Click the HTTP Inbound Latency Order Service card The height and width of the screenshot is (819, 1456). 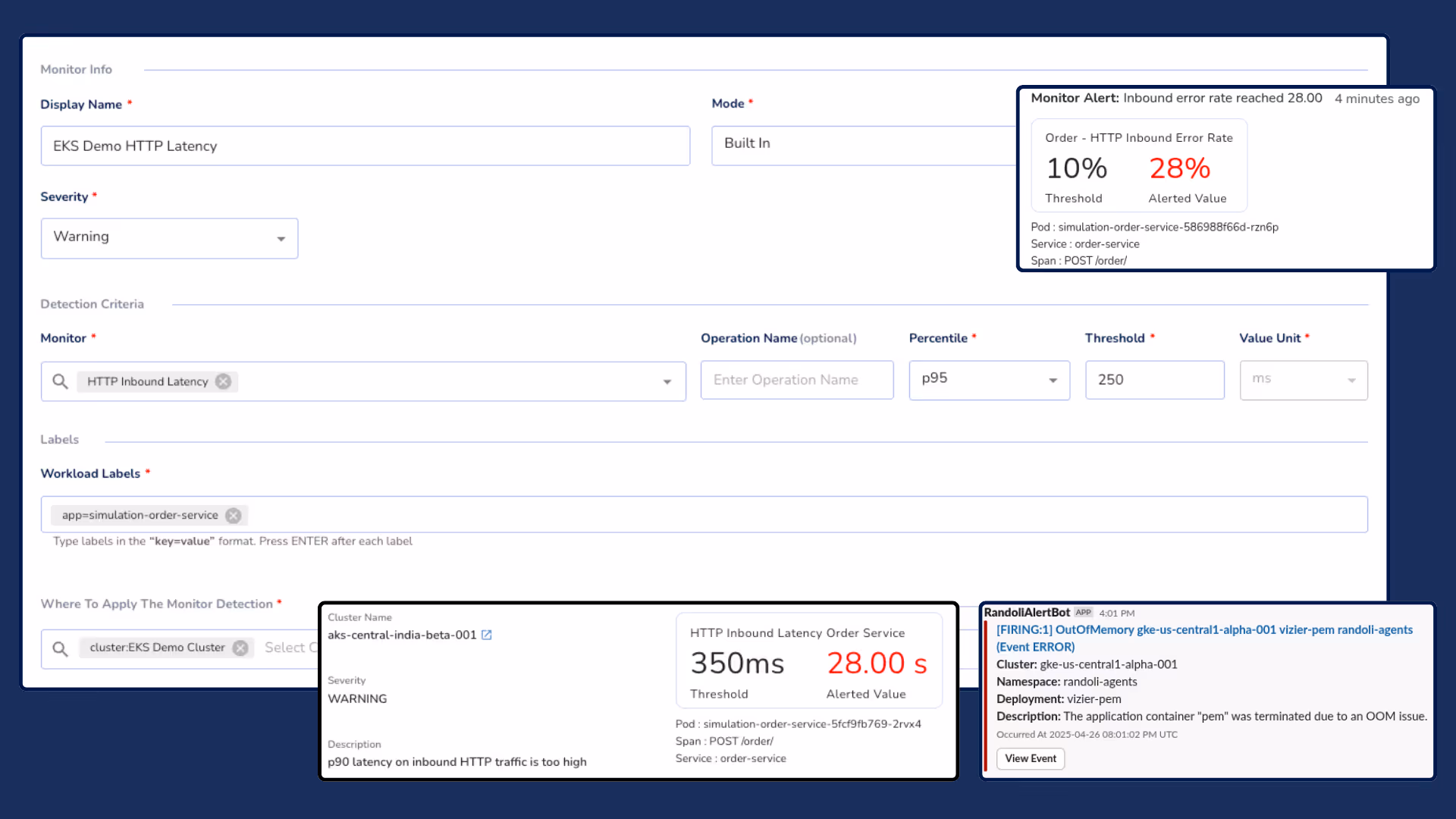pyautogui.click(x=808, y=661)
